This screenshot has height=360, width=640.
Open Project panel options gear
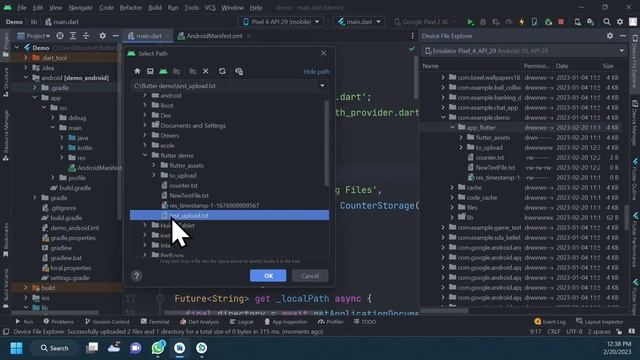102,36
